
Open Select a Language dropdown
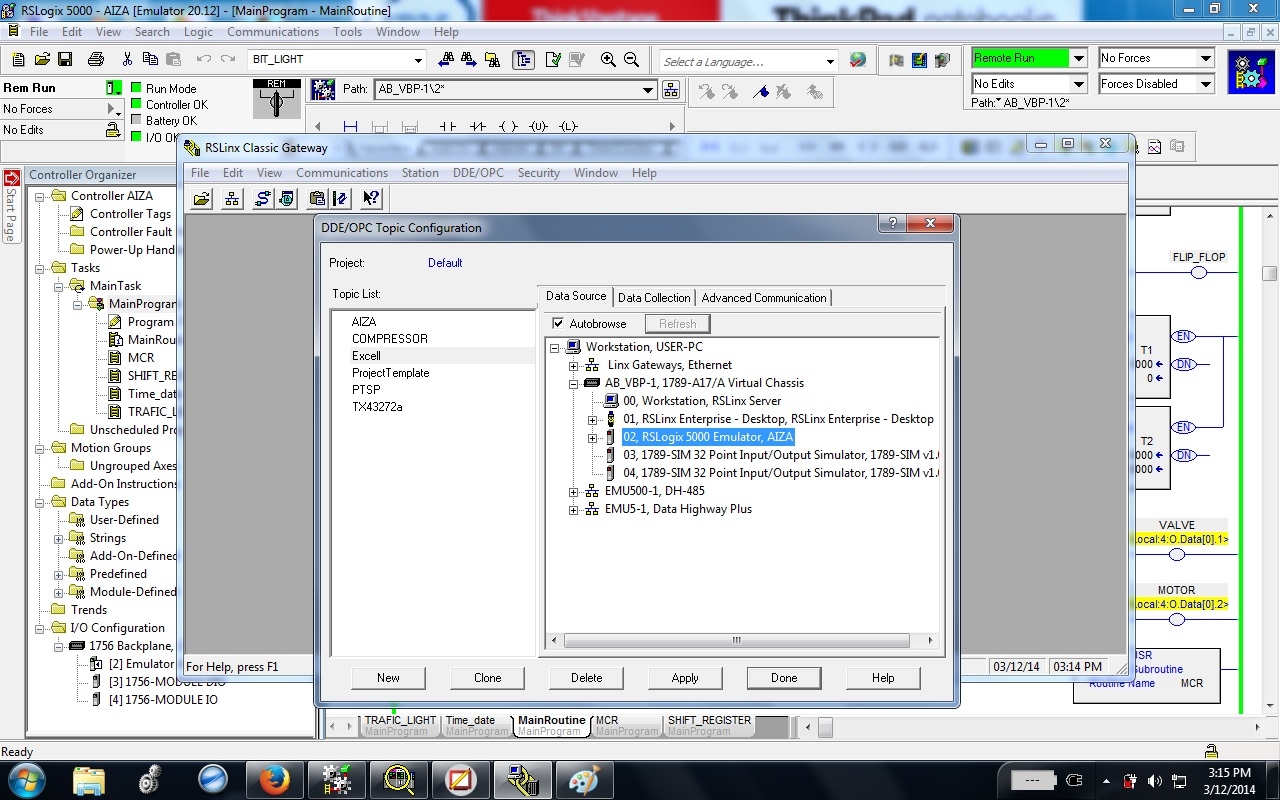pyautogui.click(x=830, y=61)
